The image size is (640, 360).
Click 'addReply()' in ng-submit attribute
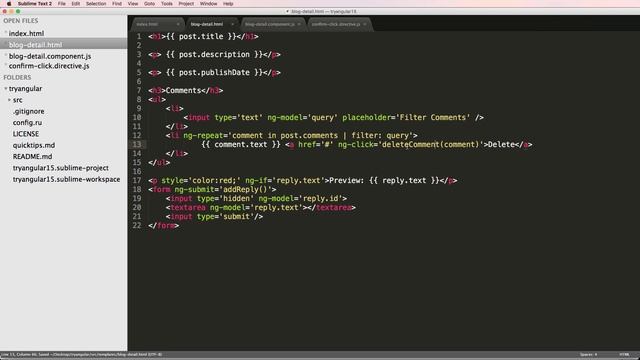point(245,189)
